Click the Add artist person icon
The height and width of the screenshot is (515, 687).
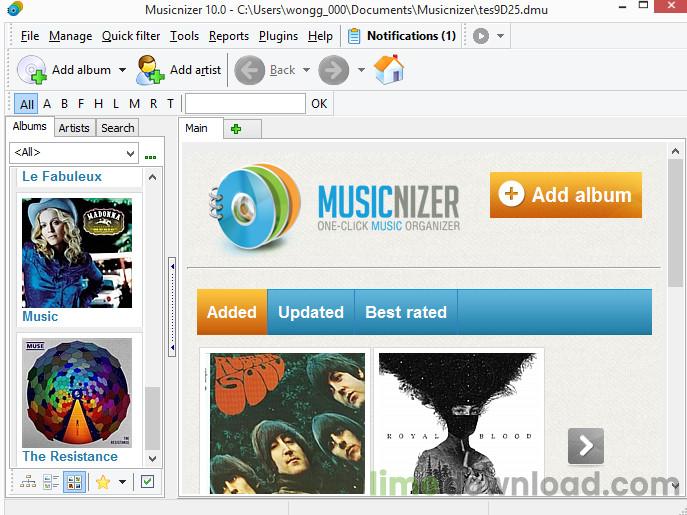(150, 69)
